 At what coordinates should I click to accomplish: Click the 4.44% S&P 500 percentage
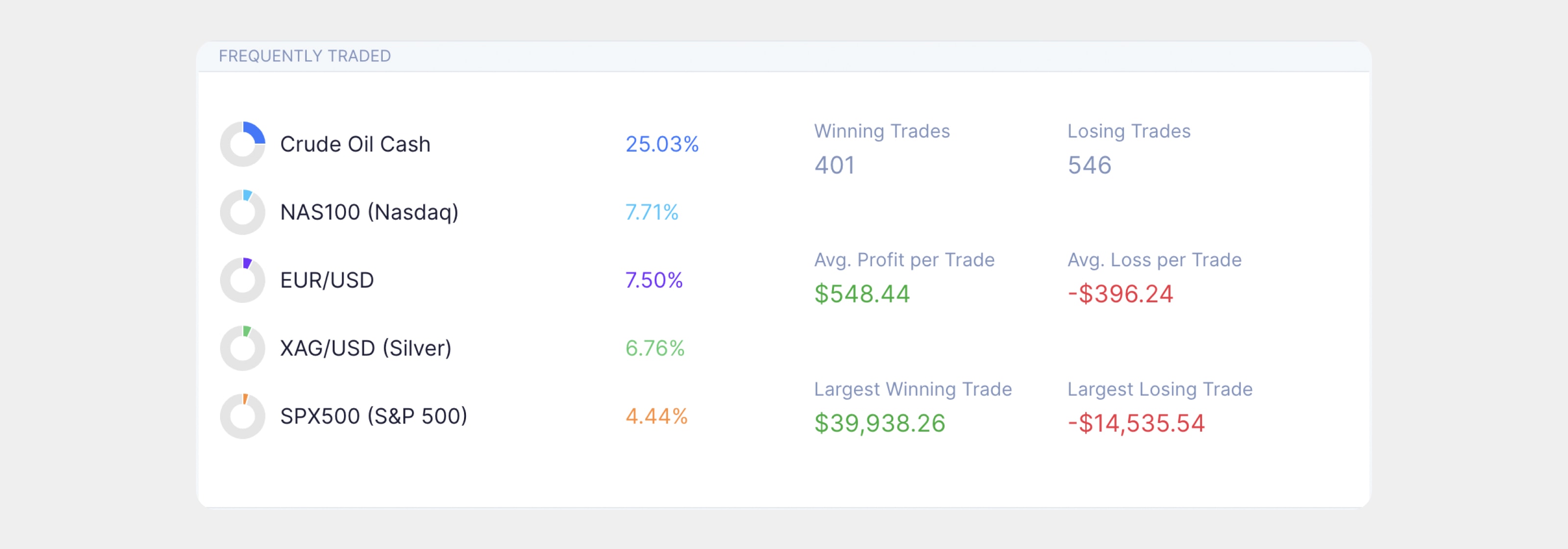(x=656, y=416)
